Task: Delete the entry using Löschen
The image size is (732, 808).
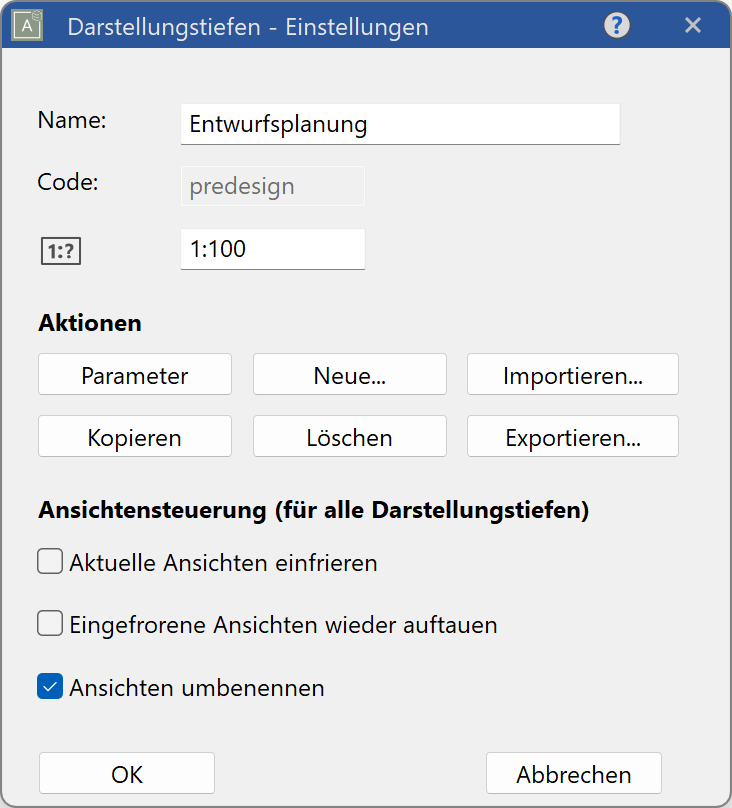Action: click(x=349, y=436)
